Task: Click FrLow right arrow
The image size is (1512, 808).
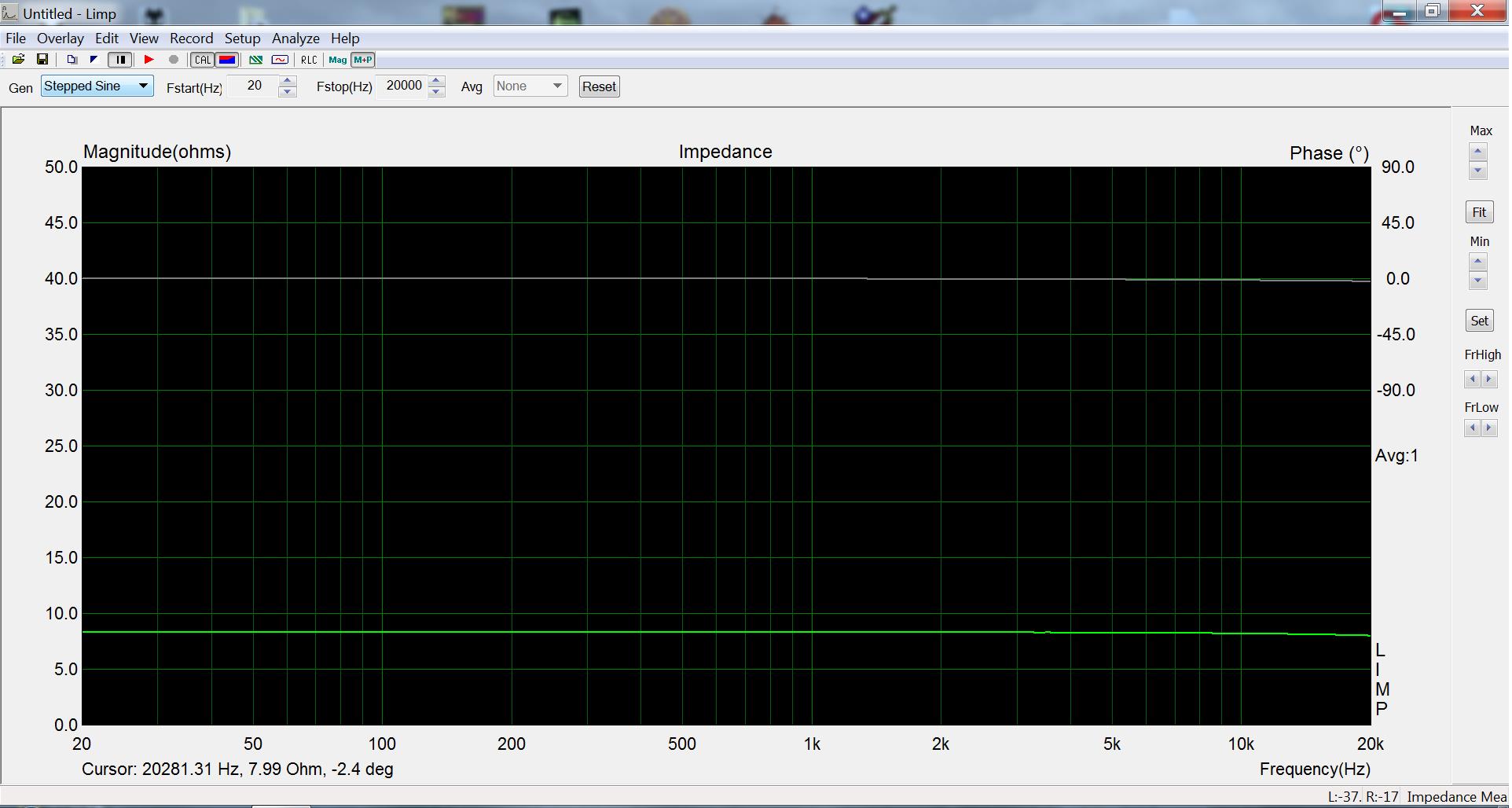Action: (x=1488, y=428)
